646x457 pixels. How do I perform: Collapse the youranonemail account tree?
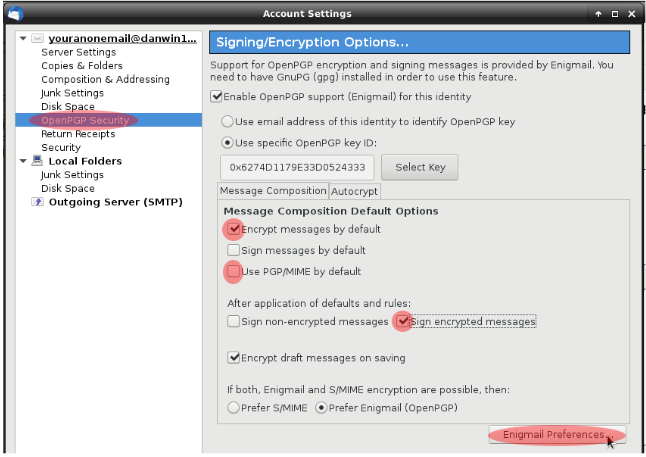pos(23,38)
